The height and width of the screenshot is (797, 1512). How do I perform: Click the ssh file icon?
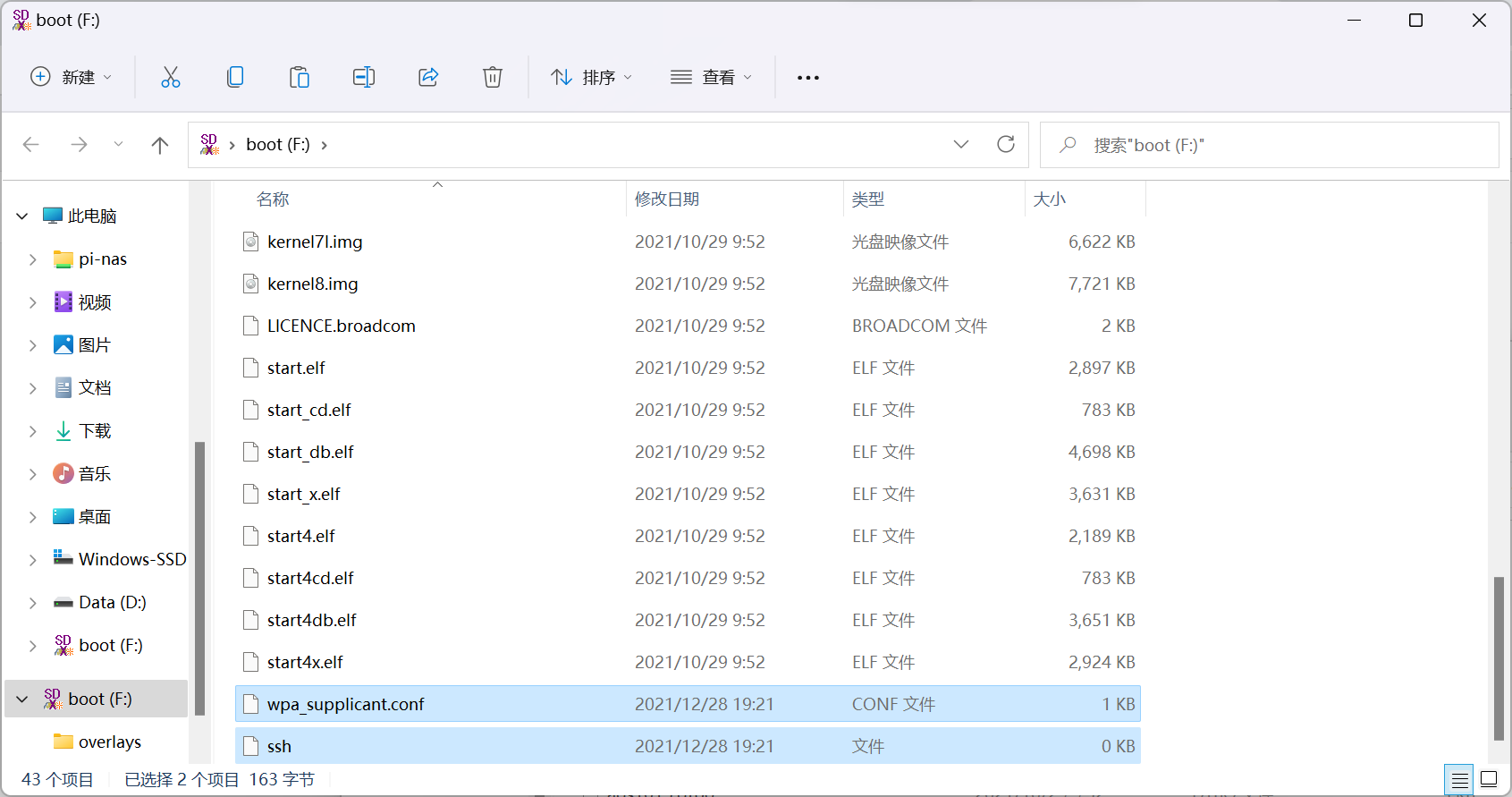coord(251,746)
